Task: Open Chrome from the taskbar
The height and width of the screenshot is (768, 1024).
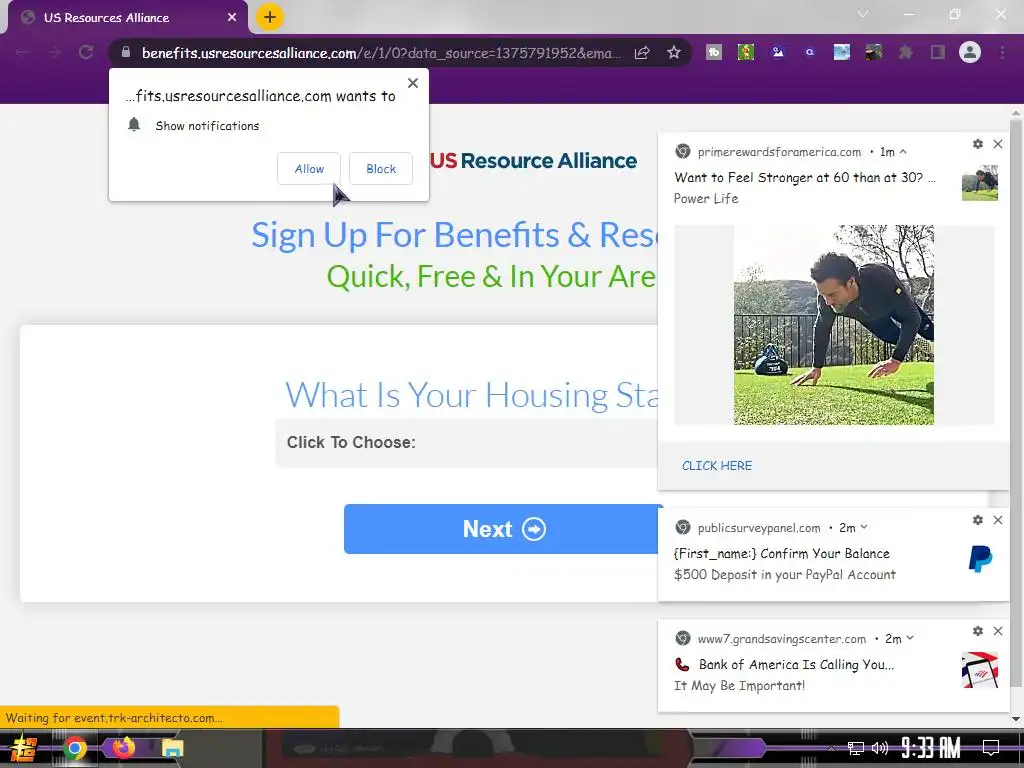Action: [x=74, y=748]
